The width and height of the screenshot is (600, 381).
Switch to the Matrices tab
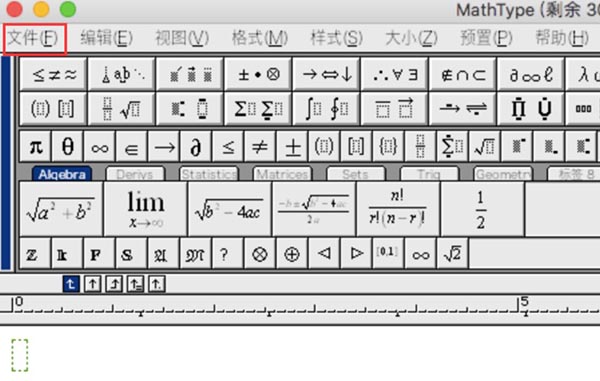click(x=282, y=174)
